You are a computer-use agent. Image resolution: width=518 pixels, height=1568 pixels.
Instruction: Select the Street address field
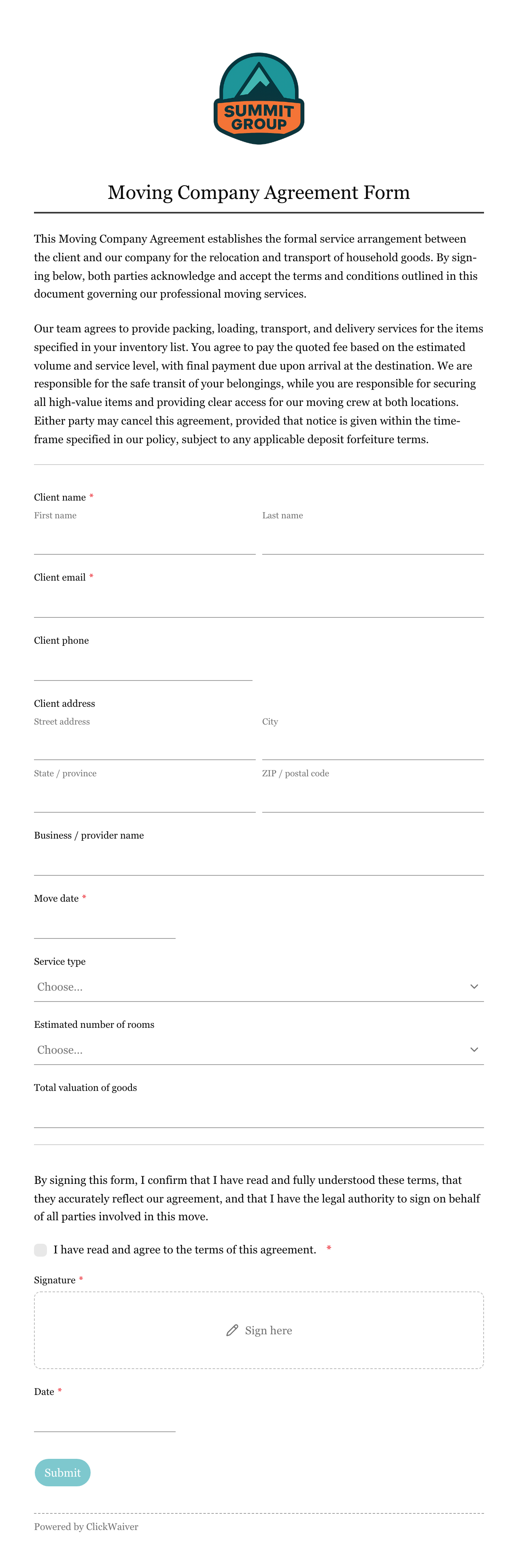pos(144,745)
